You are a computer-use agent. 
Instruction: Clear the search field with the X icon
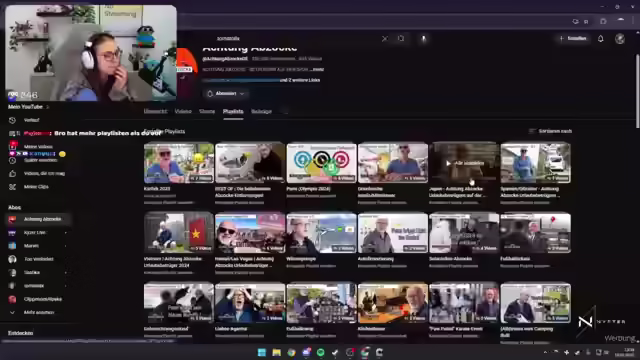[384, 39]
